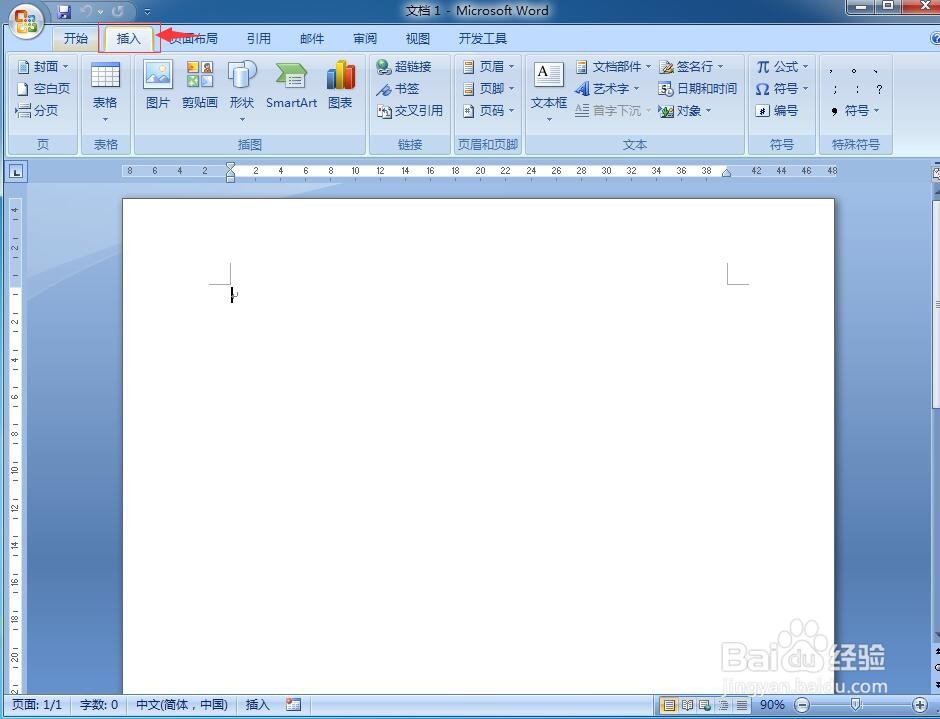Open the 剪贴画 clip art pane
The width and height of the screenshot is (940, 719).
[200, 85]
